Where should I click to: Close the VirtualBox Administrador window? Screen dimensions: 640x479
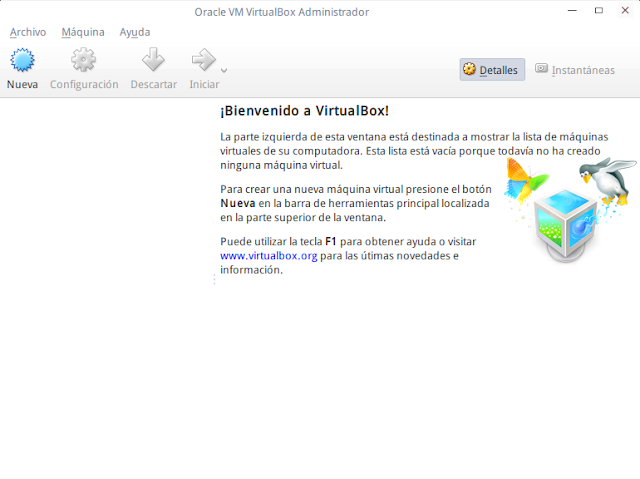(x=625, y=11)
